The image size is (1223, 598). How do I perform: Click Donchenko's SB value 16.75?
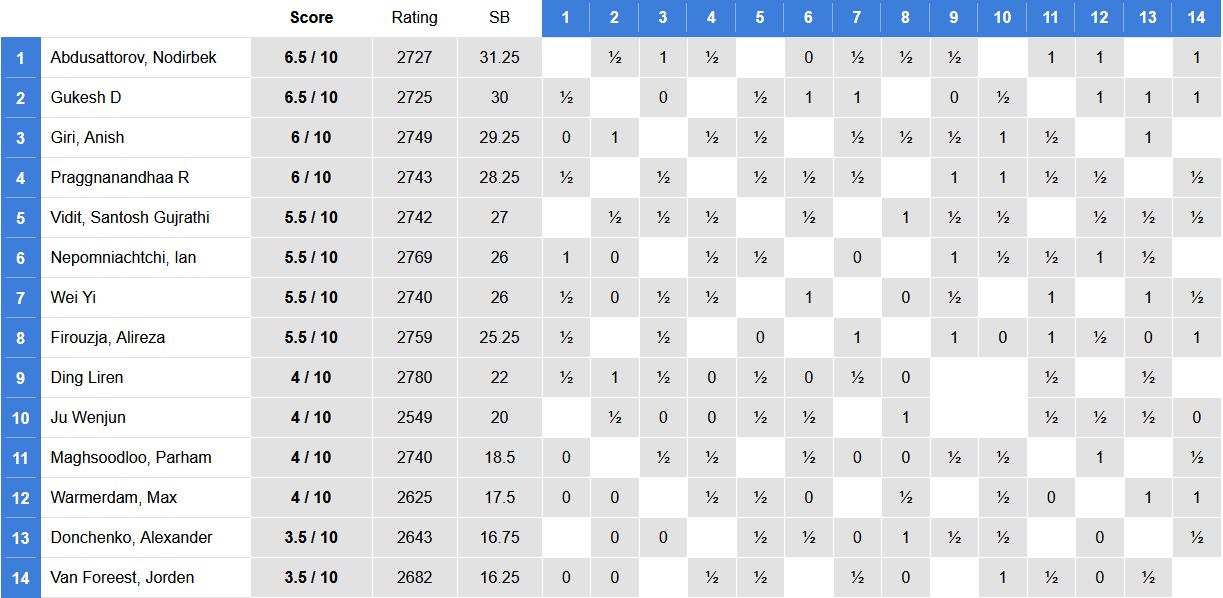pos(499,537)
